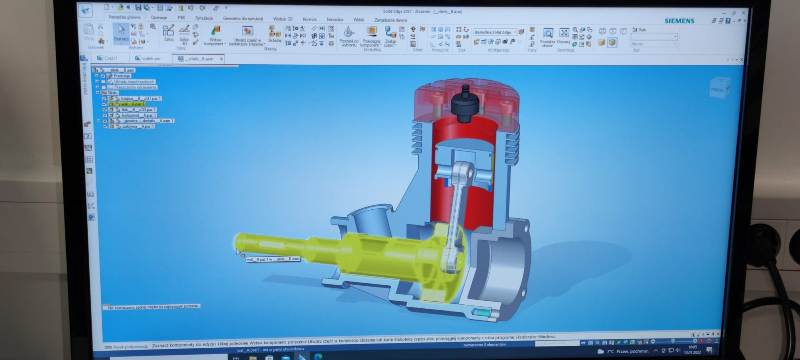Click the Fit view icon
800x360 pixels.
coord(564,35)
